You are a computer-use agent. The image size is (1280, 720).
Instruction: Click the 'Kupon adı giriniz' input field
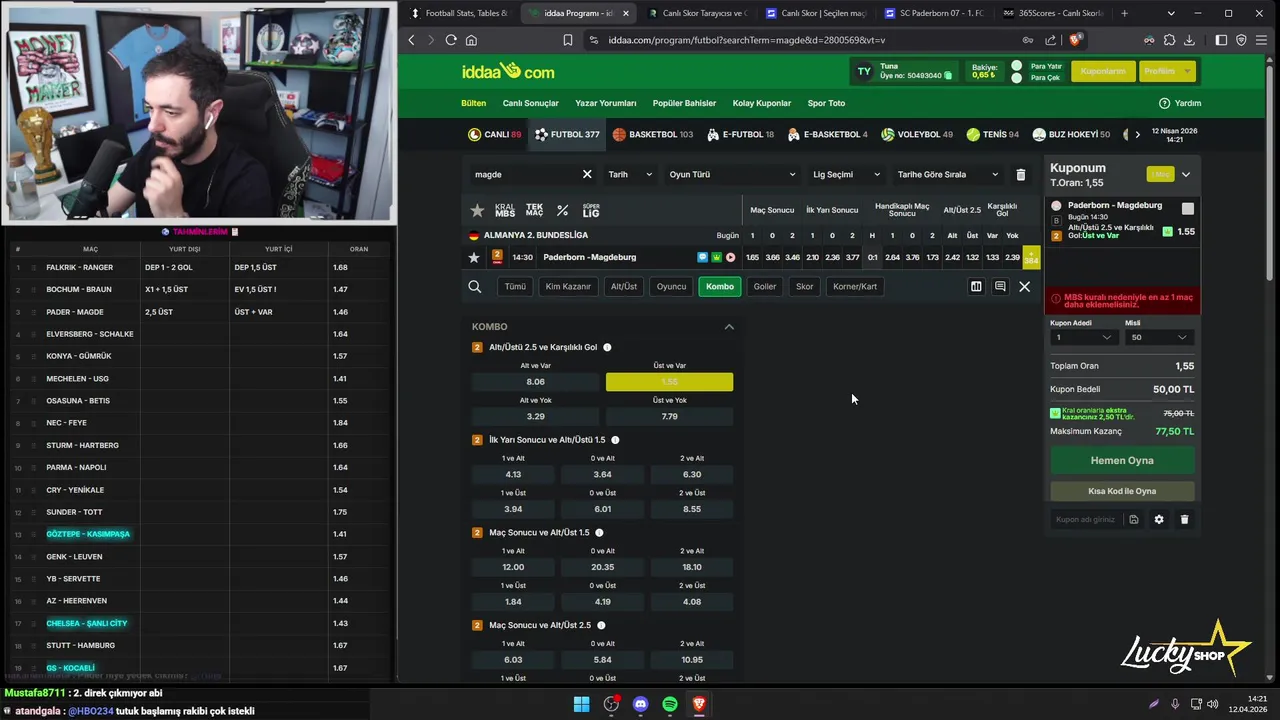tap(1087, 520)
